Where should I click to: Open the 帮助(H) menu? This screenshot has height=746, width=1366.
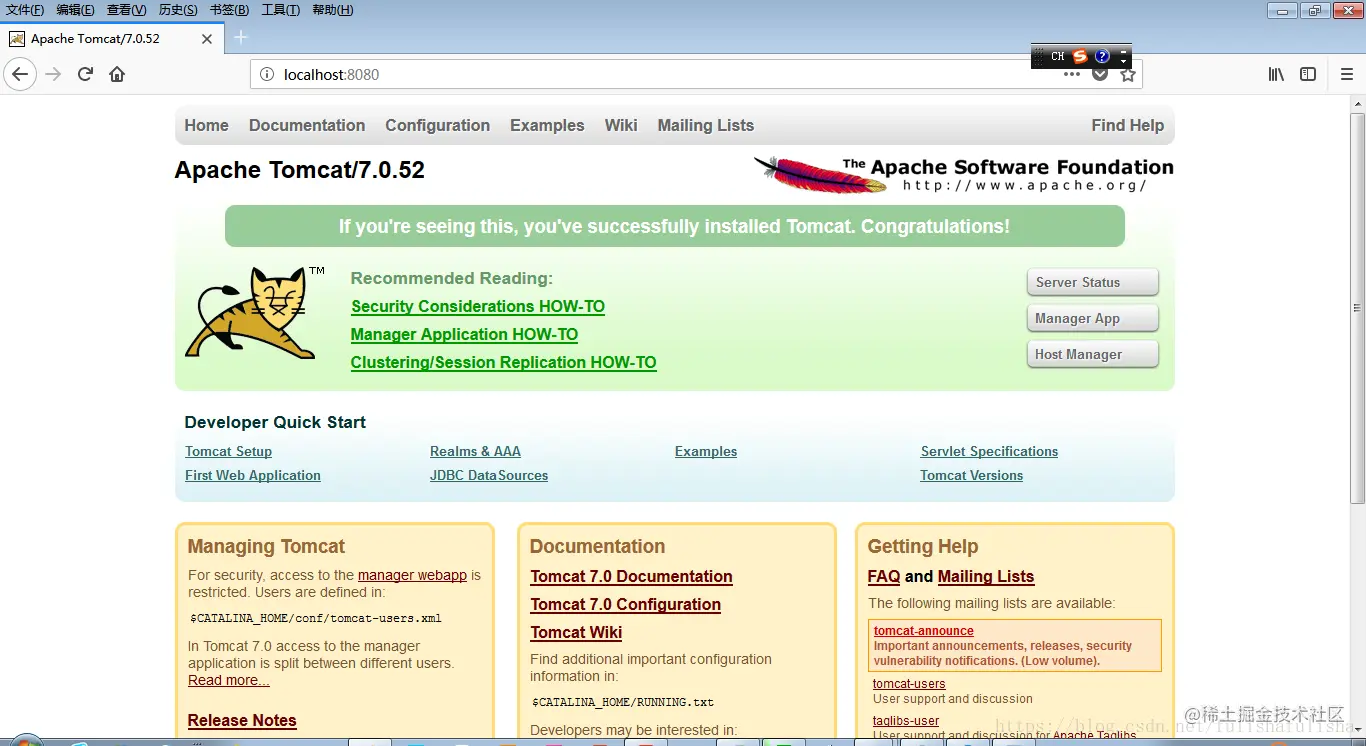coord(333,10)
